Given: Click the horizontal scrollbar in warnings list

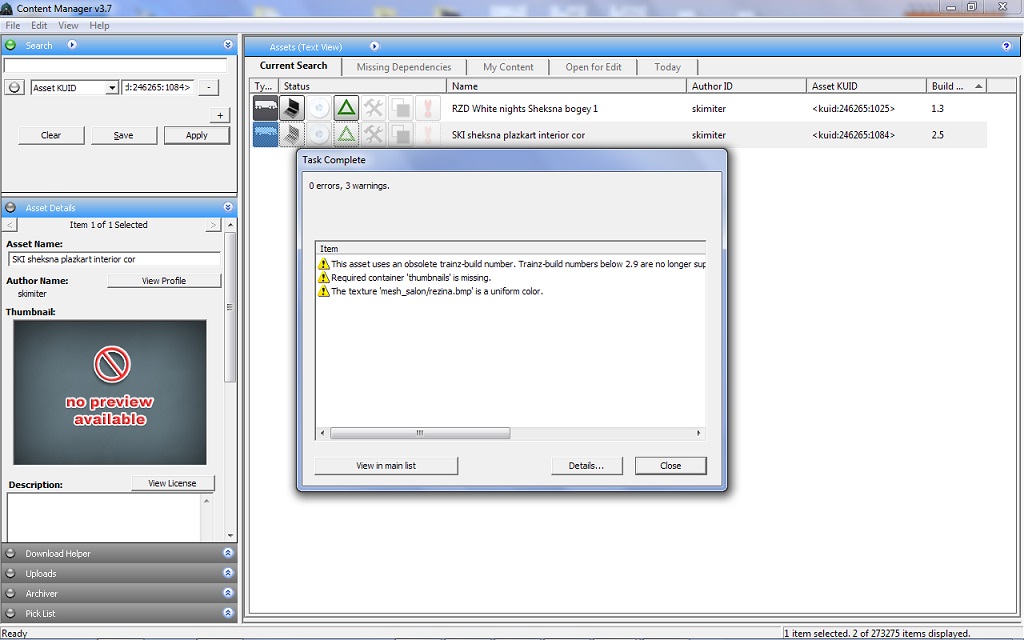Looking at the screenshot, I should pos(419,434).
